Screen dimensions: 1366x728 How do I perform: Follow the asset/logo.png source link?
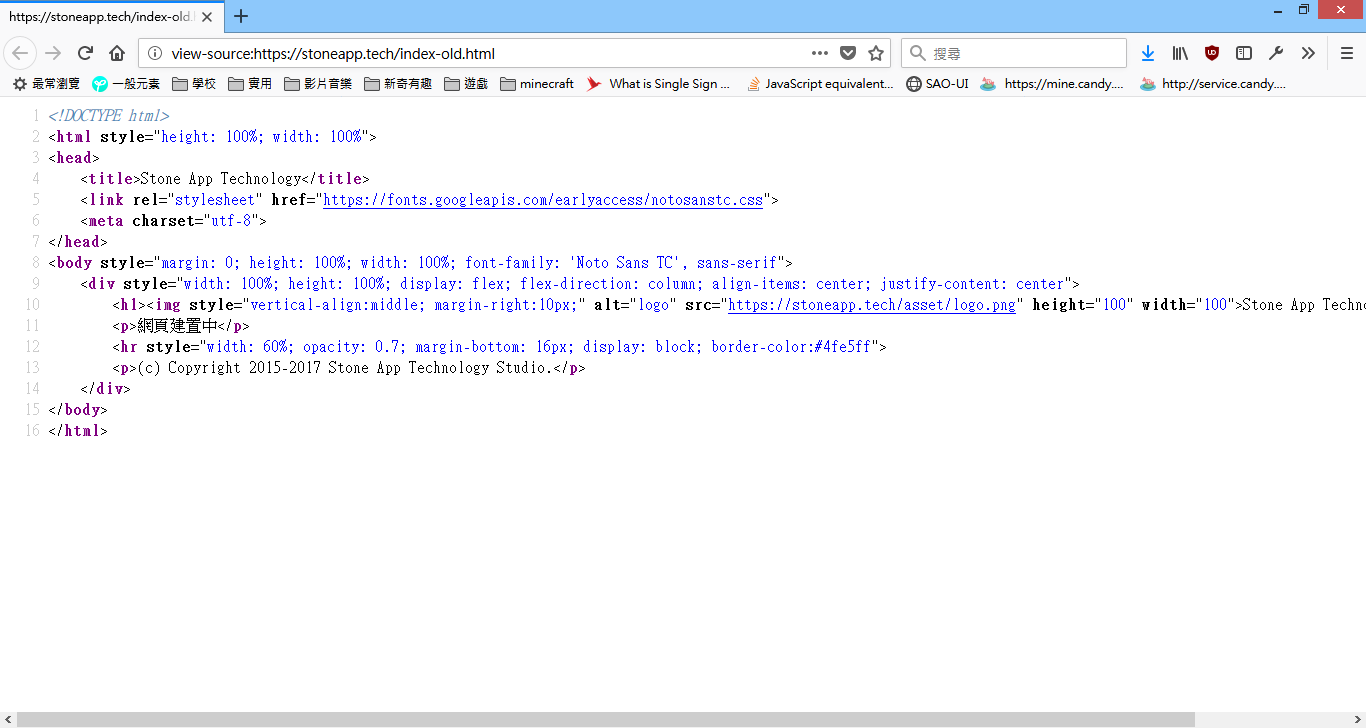tap(872, 305)
